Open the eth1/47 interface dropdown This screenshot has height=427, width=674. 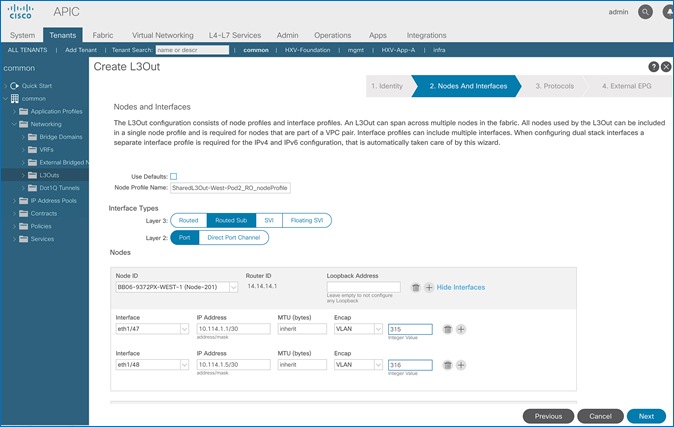[x=184, y=329]
